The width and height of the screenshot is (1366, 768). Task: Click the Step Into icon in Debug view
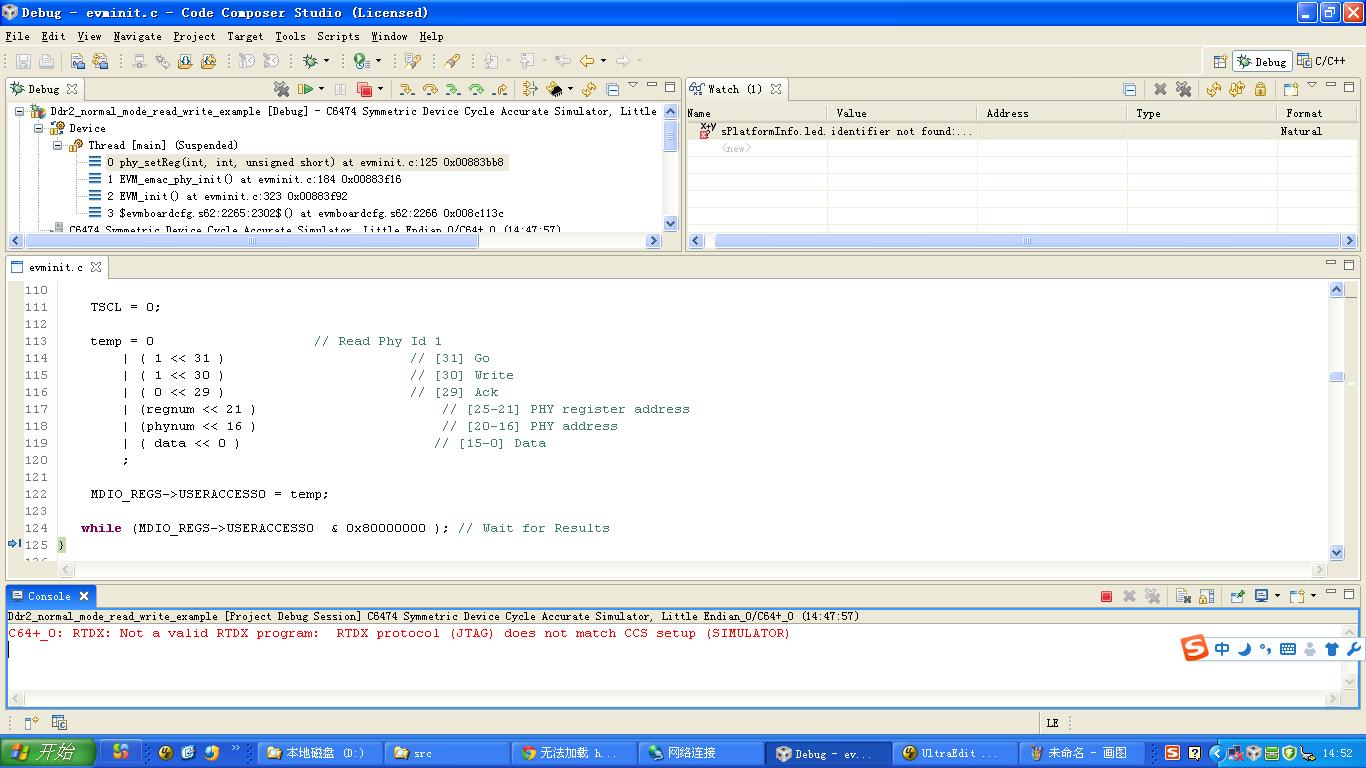[x=407, y=90]
